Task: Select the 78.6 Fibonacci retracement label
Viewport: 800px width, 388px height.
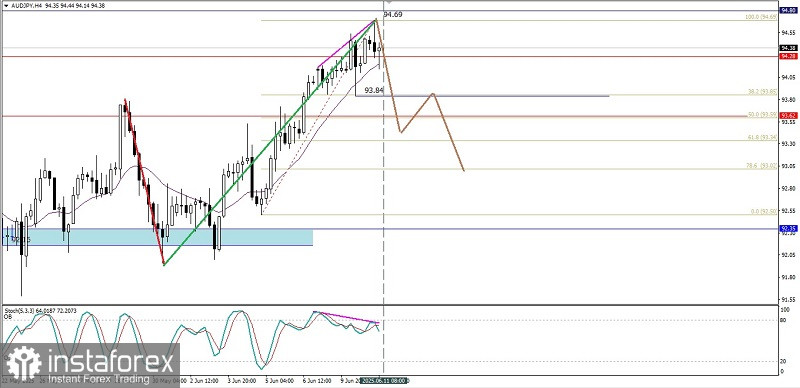Action: 762,165
